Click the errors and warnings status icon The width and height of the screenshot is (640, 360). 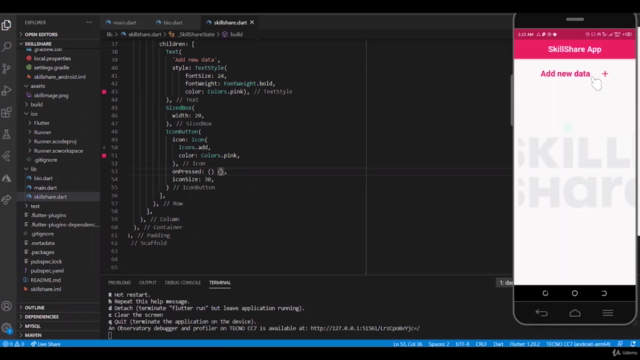coord(13,344)
